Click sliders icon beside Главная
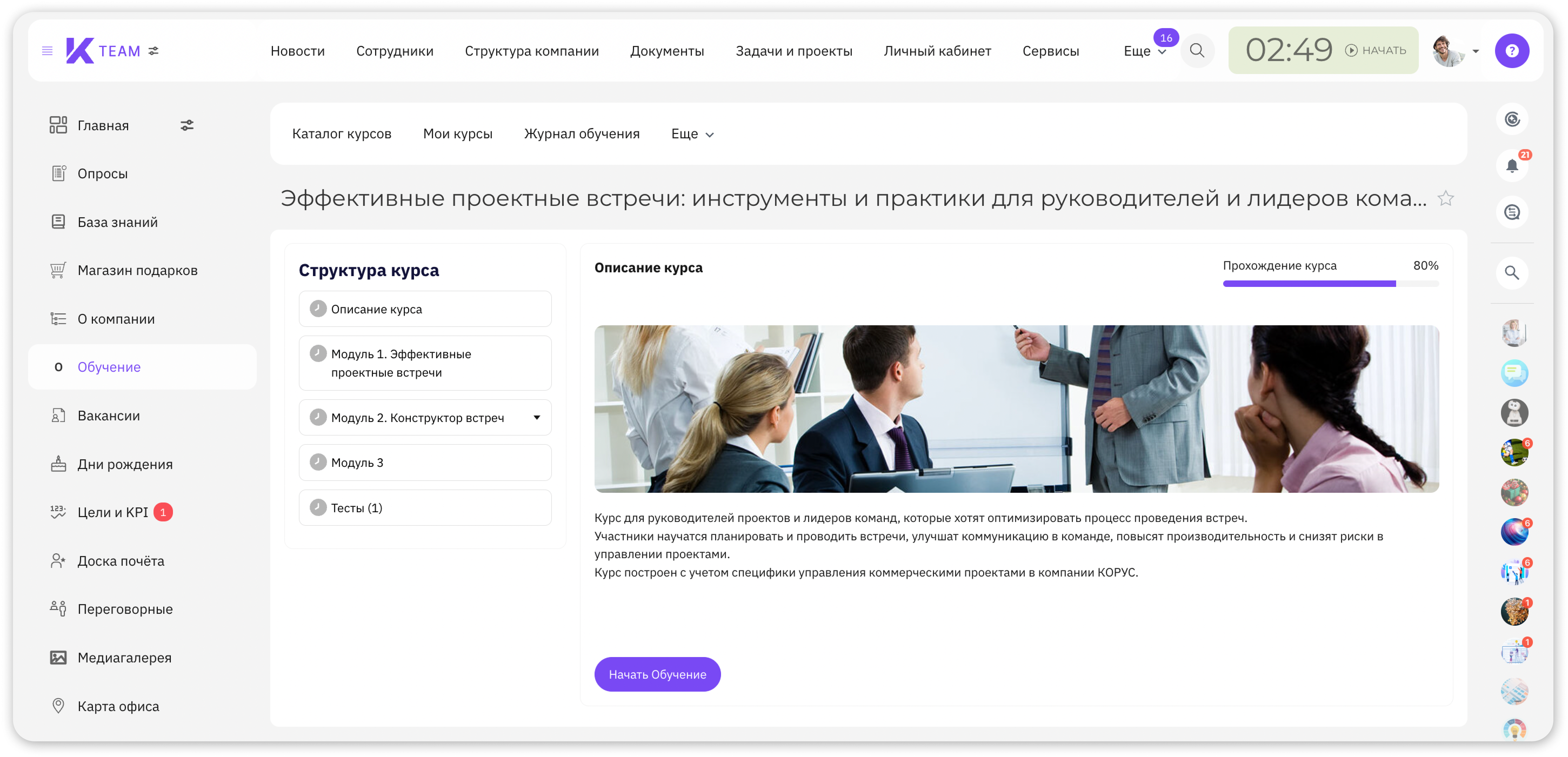Viewport: 1568px width, 757px height. 187,125
